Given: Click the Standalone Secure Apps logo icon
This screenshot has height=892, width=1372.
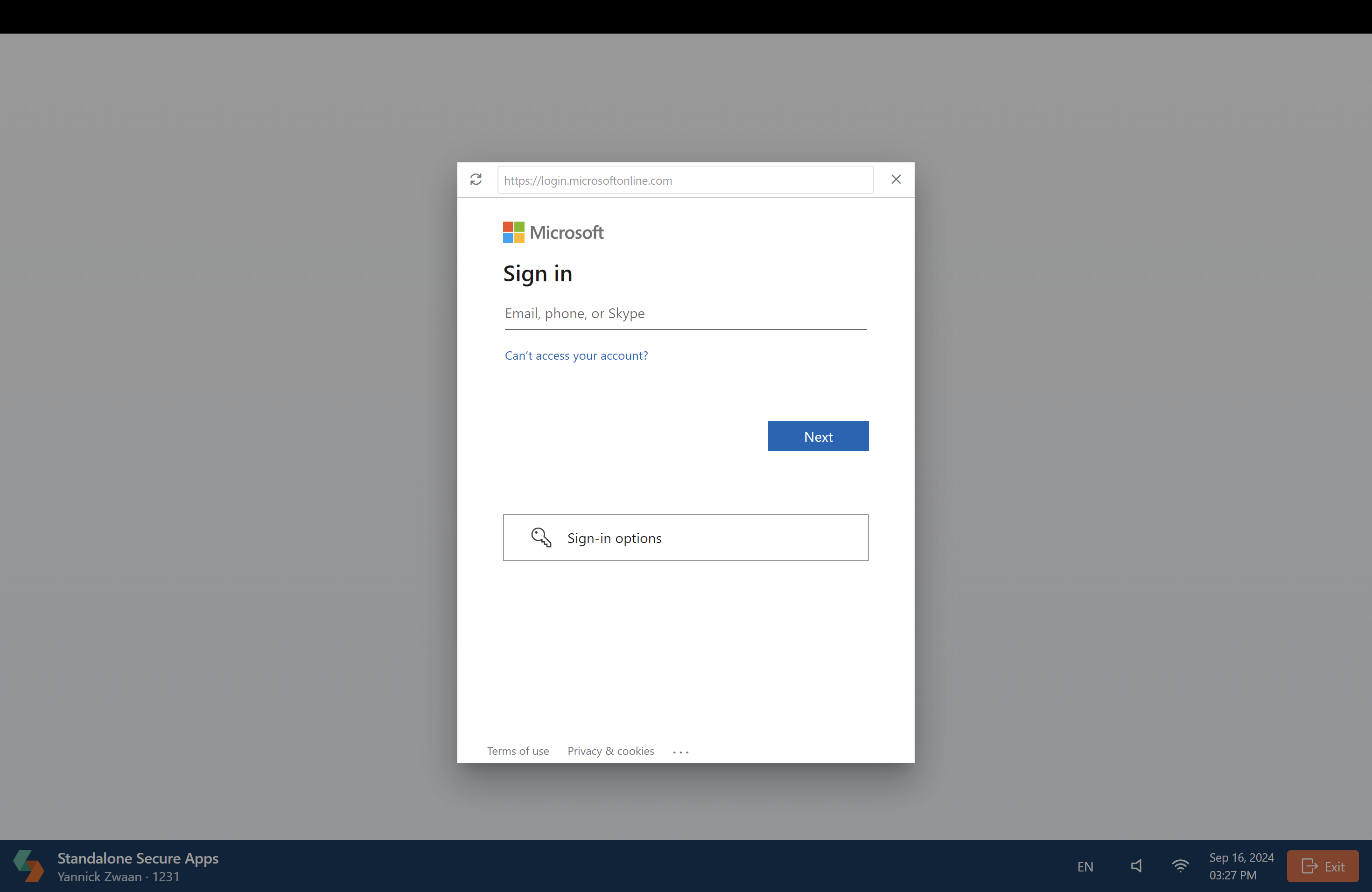Looking at the screenshot, I should pyautogui.click(x=28, y=865).
